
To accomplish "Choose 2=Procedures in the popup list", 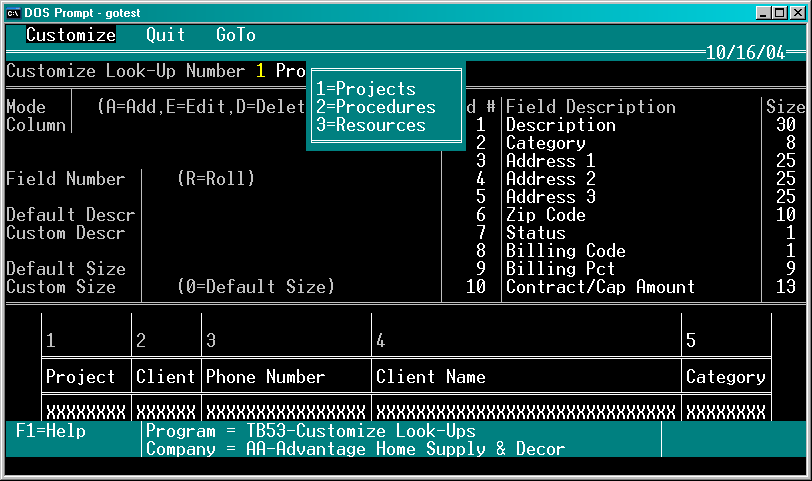I will [x=376, y=107].
